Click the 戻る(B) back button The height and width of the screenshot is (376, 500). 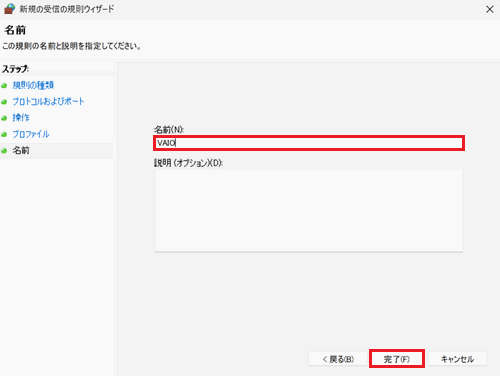(338, 359)
